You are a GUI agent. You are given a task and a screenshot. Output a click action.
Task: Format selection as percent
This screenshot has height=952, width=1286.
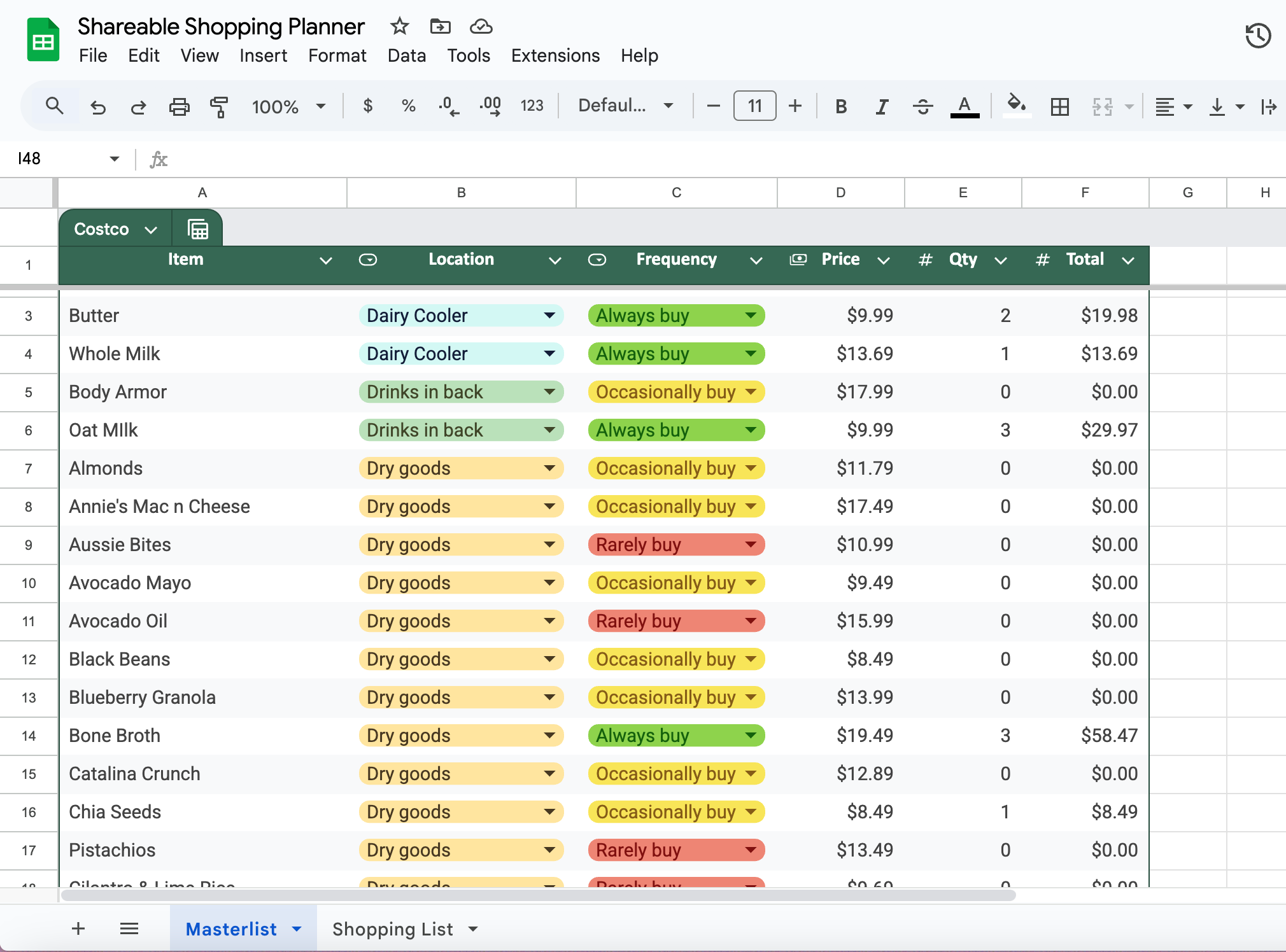(x=407, y=106)
